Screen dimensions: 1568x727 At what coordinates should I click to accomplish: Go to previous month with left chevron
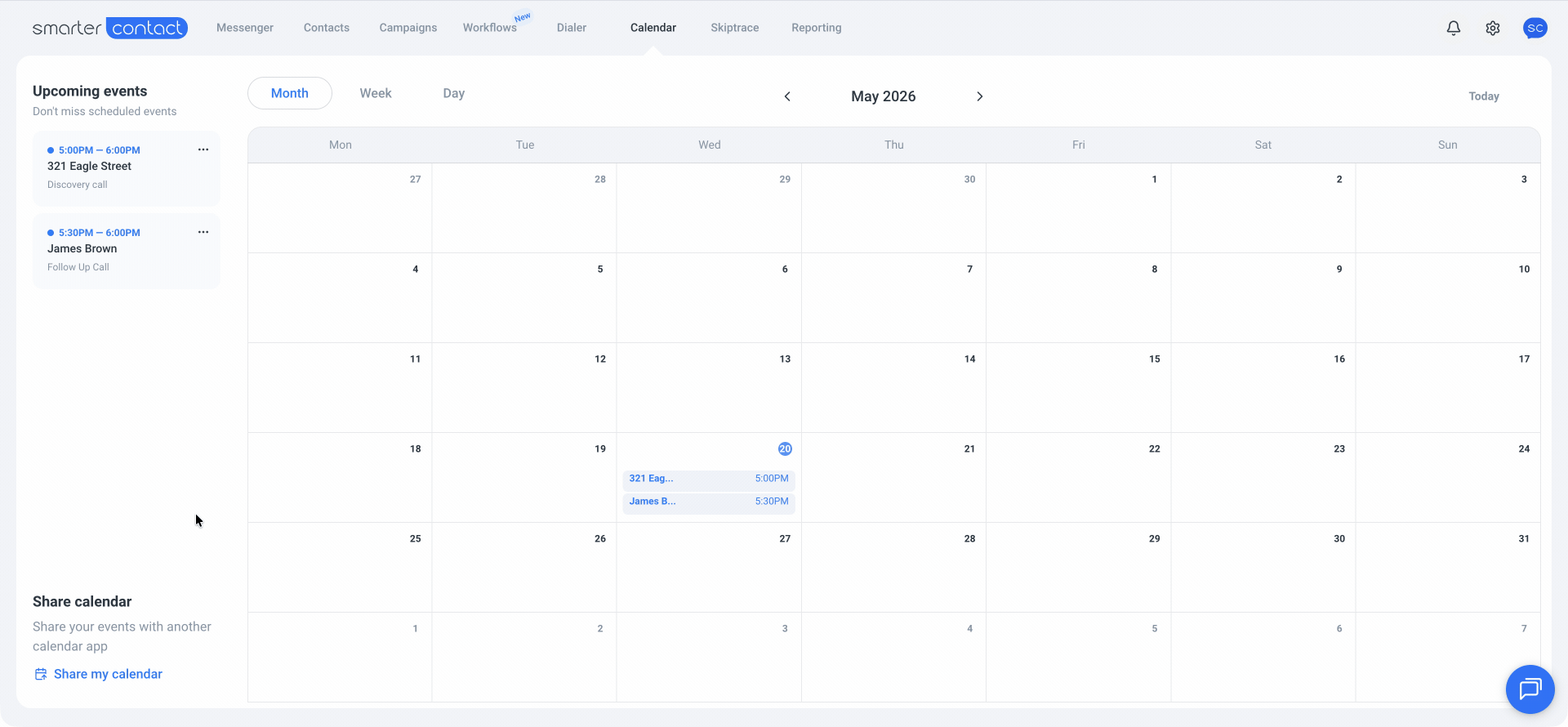787,96
